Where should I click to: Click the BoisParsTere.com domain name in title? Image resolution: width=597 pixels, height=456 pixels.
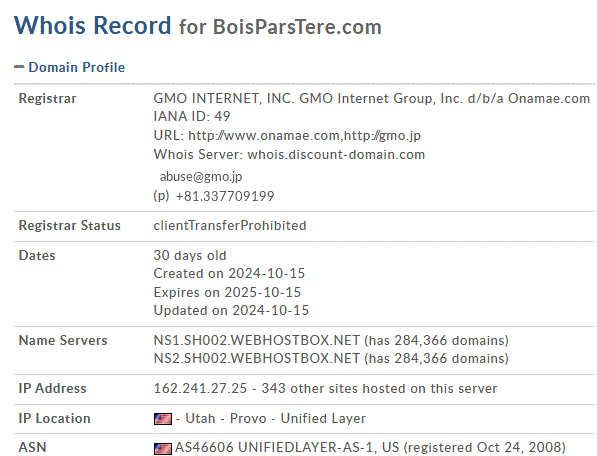coord(297,27)
